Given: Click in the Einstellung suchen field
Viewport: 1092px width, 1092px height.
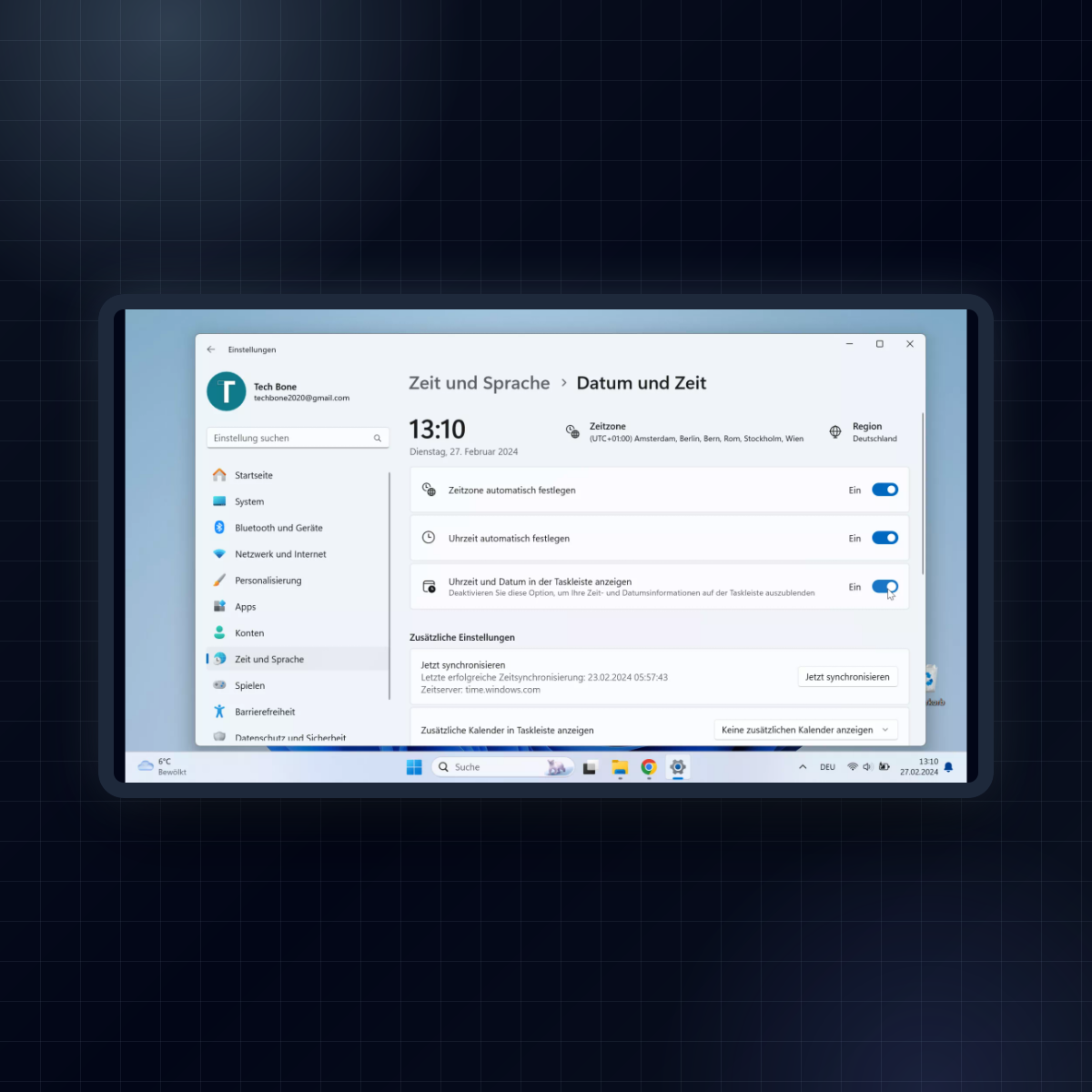Looking at the screenshot, I should click(298, 439).
